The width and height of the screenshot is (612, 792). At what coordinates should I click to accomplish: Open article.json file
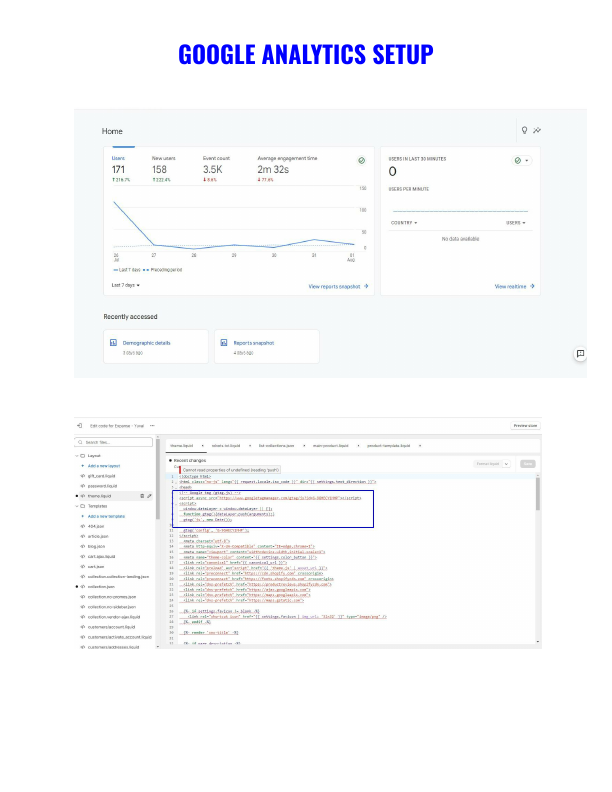click(98, 536)
